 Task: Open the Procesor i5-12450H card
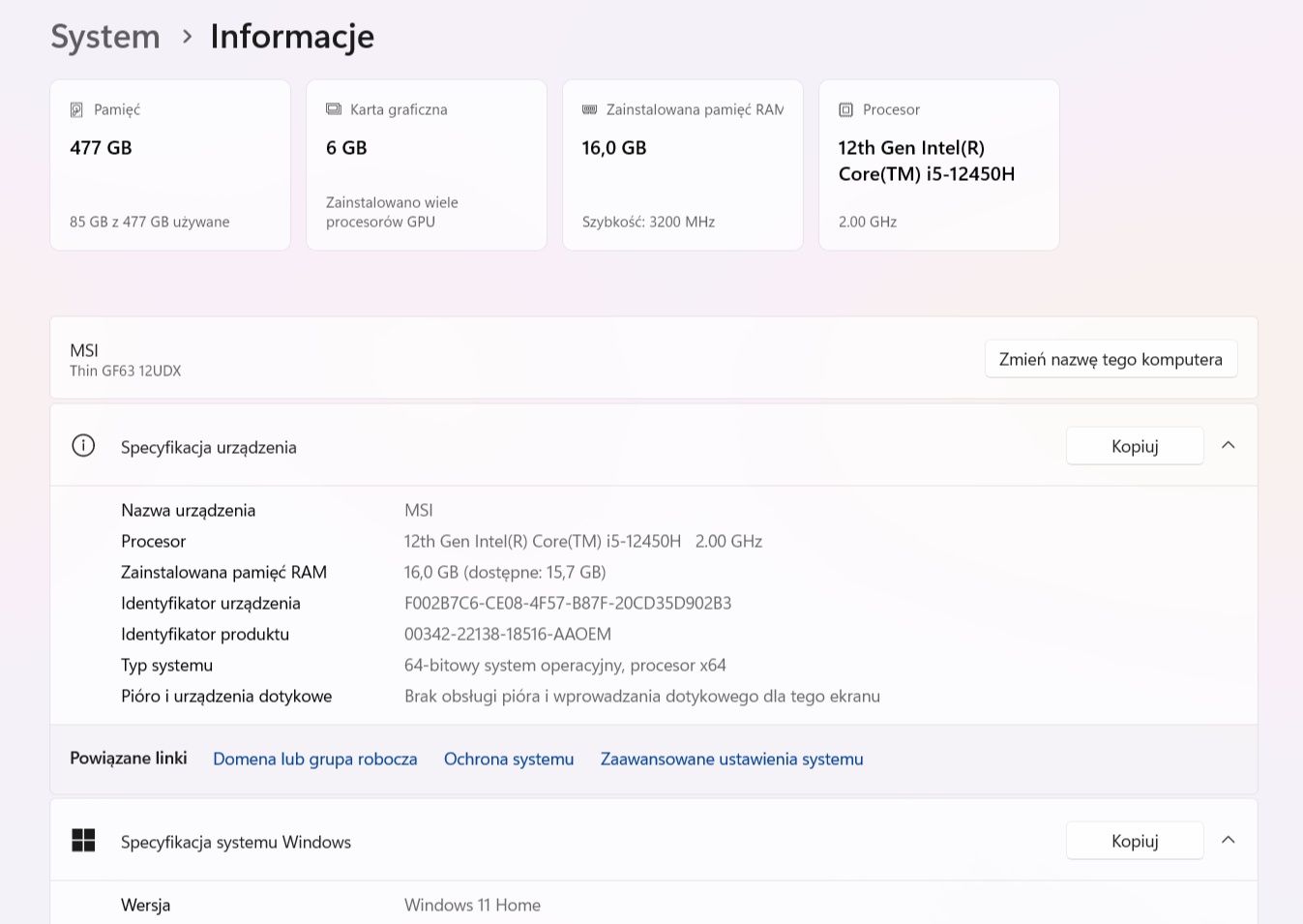coord(939,165)
